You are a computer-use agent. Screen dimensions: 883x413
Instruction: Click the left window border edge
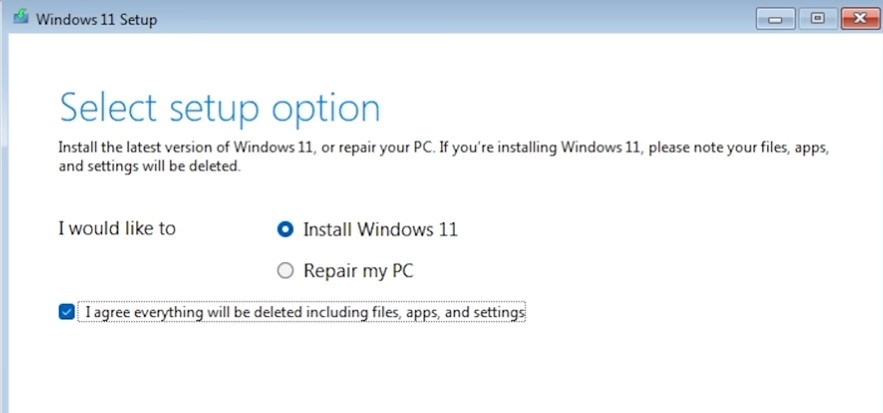[x=4, y=225]
